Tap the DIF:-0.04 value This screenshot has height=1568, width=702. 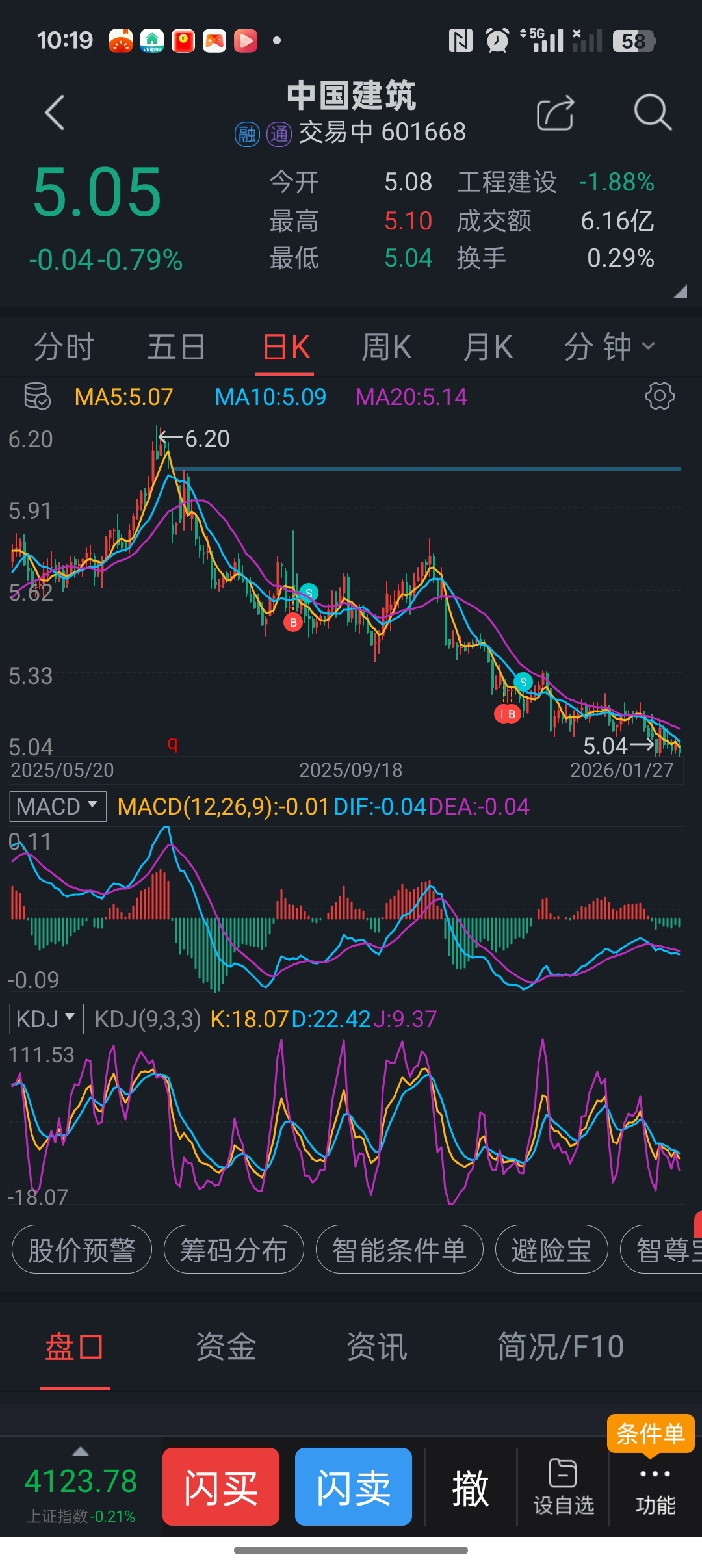click(380, 807)
